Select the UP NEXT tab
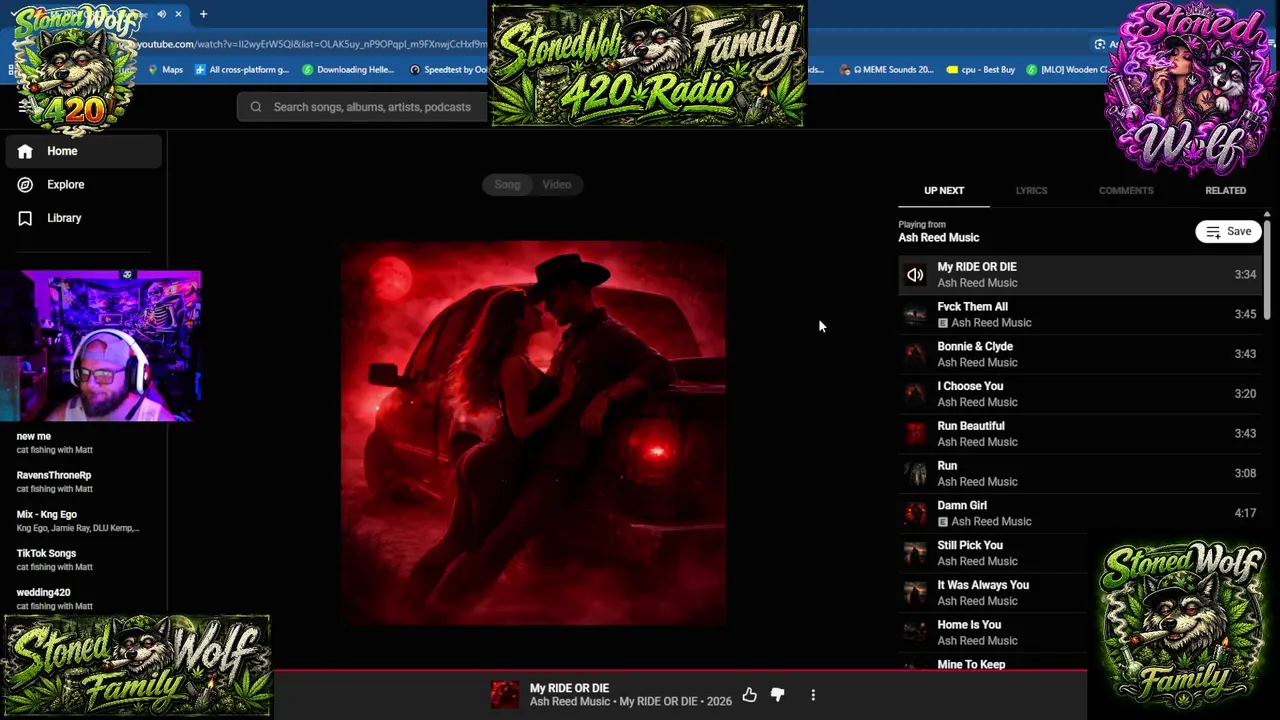1280x720 pixels. (x=944, y=190)
